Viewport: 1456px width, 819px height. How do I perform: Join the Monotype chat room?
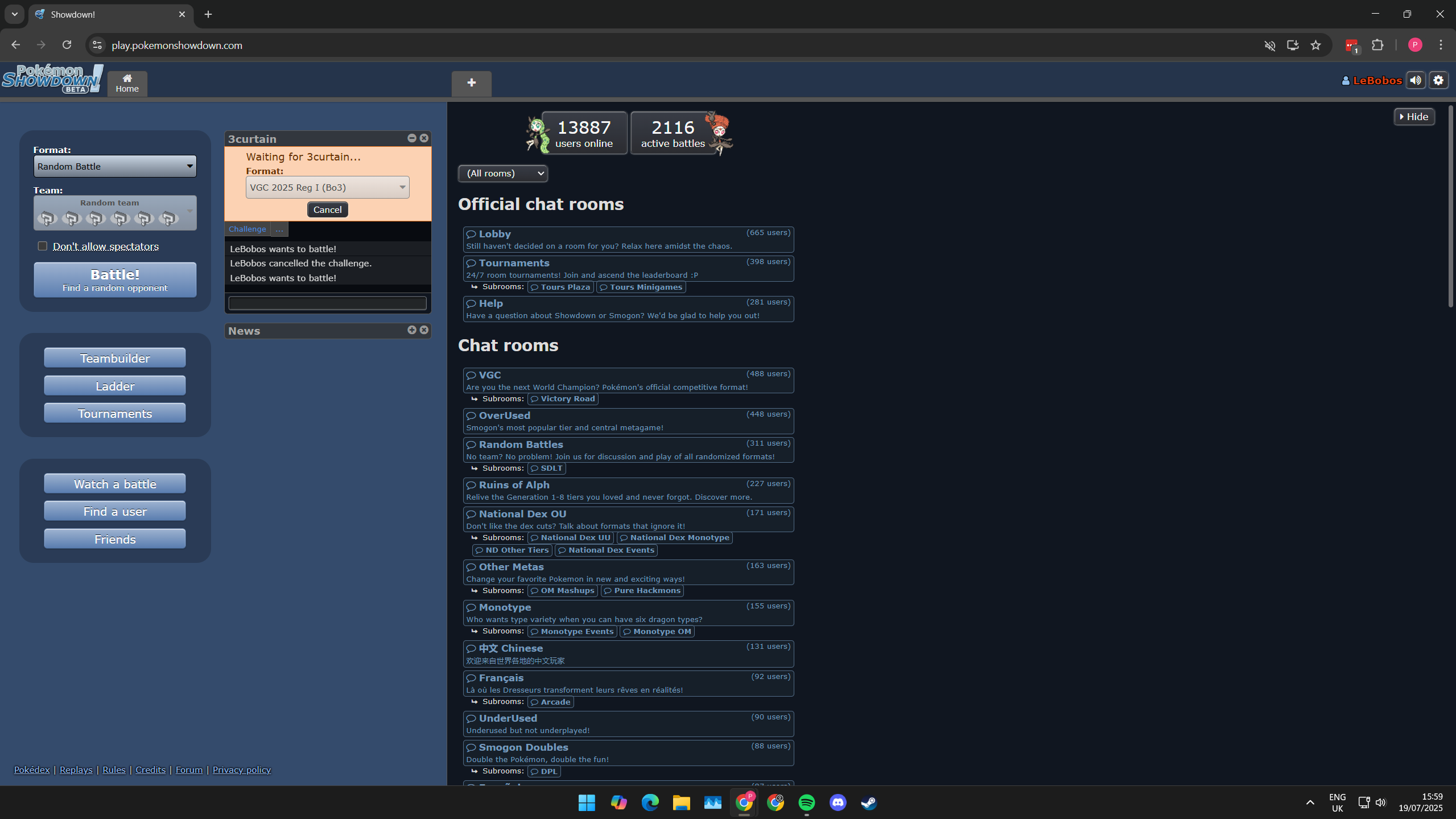[628, 613]
